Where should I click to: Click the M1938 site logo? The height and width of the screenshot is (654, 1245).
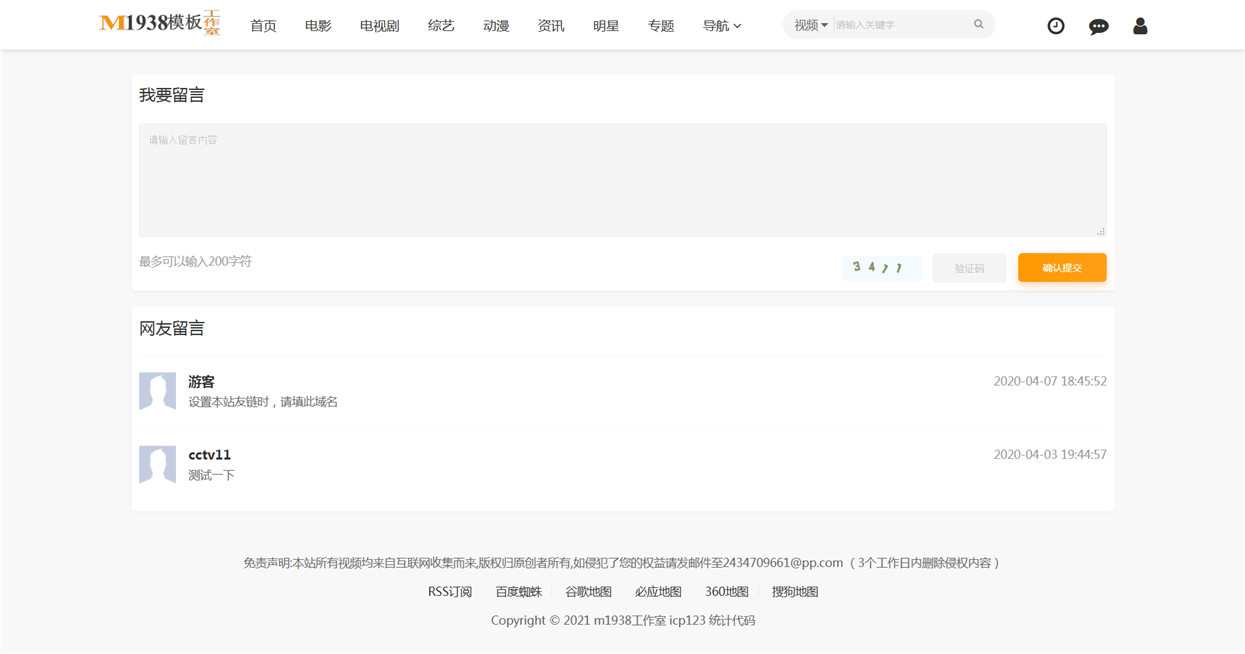160,23
